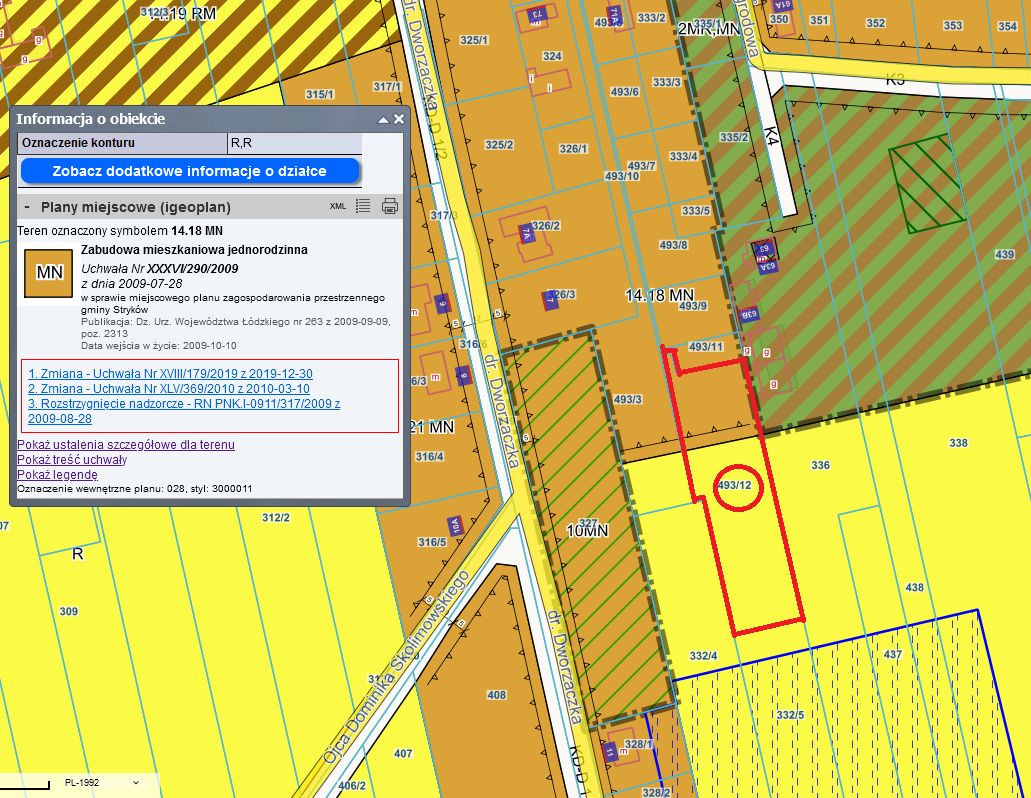The image size is (1031, 798).
Task: Click the 10MN zone label on the map
Action: pyautogui.click(x=588, y=530)
